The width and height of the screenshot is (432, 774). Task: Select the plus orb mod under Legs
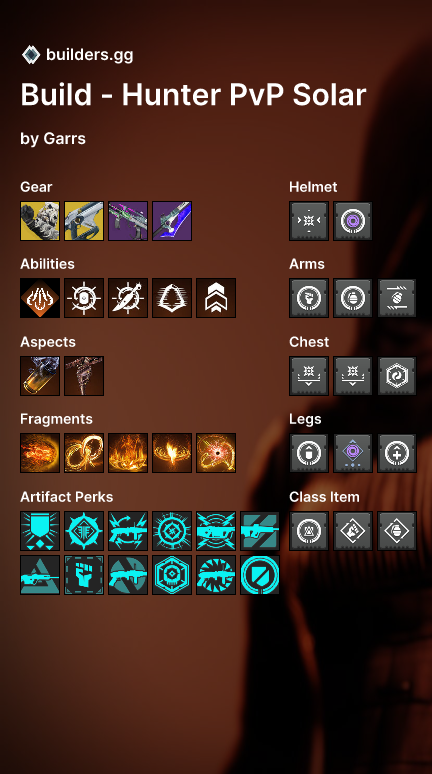(x=397, y=453)
